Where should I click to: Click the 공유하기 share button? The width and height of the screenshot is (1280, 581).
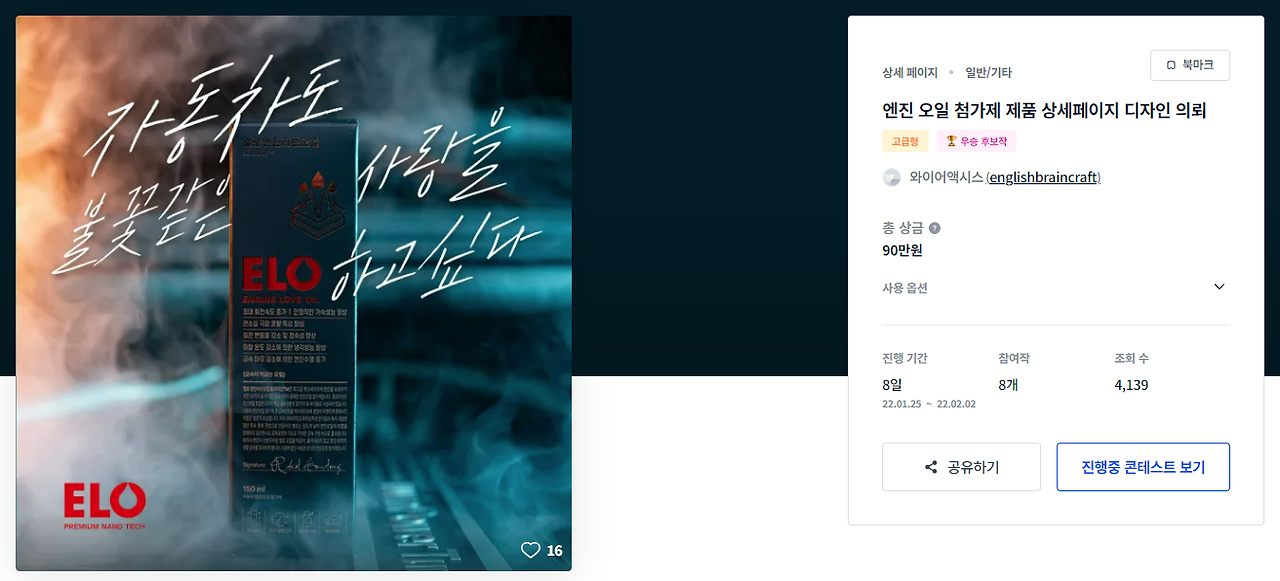[x=961, y=467]
